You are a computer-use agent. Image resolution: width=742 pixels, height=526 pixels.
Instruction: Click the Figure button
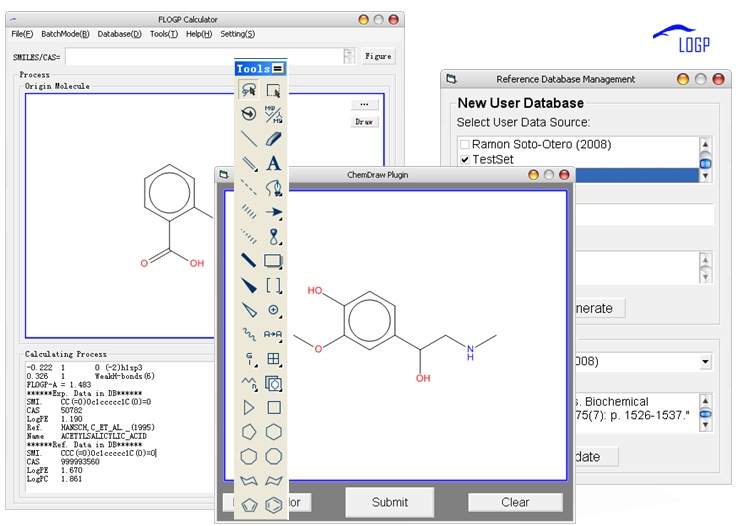pyautogui.click(x=378, y=56)
